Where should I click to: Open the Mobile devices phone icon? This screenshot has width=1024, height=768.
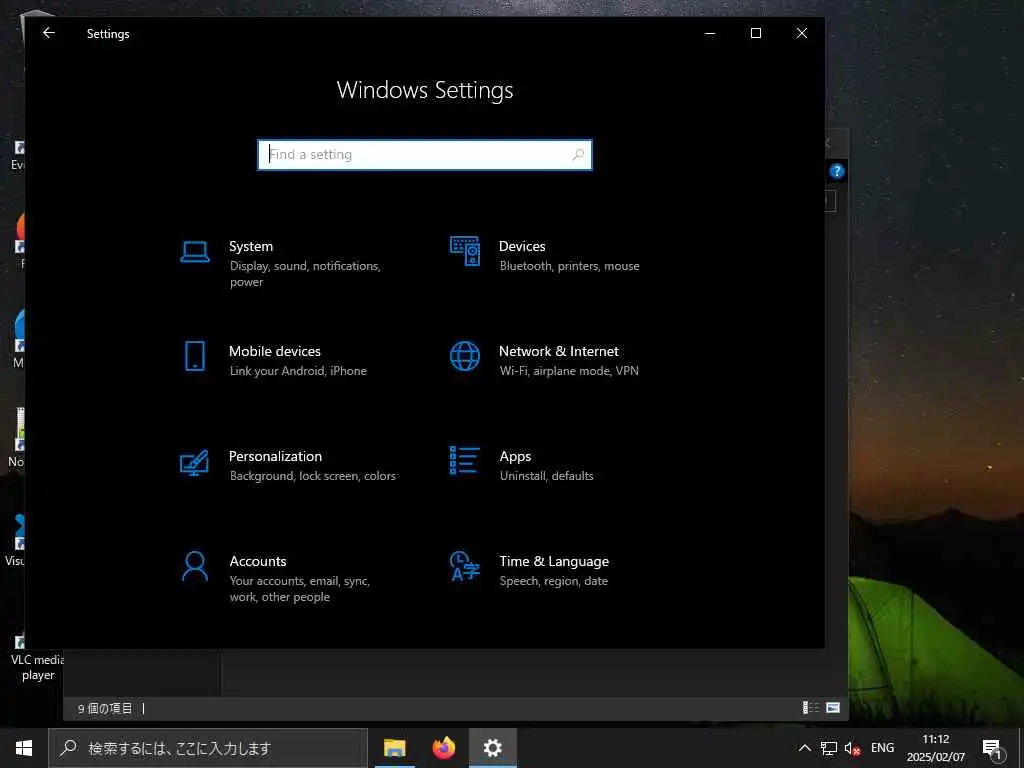pos(195,356)
